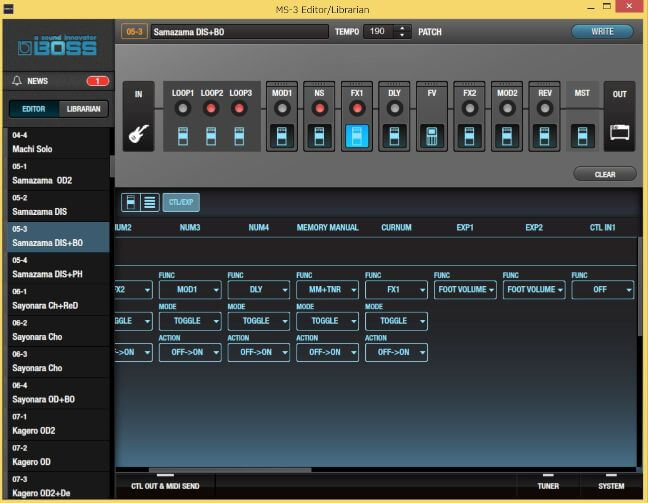This screenshot has width=648, height=503.
Task: Click the red news notification badge
Action: (98, 81)
